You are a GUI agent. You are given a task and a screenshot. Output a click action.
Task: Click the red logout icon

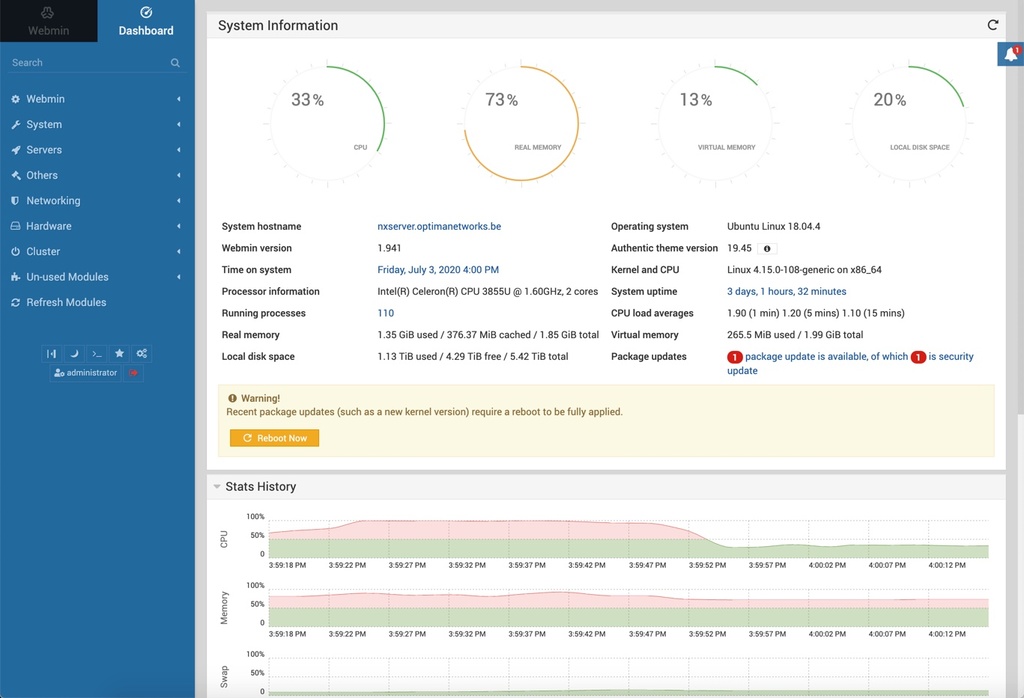click(x=133, y=373)
